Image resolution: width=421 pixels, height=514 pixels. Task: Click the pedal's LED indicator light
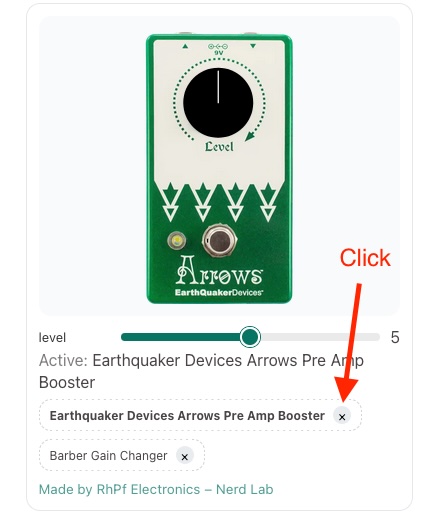point(177,240)
